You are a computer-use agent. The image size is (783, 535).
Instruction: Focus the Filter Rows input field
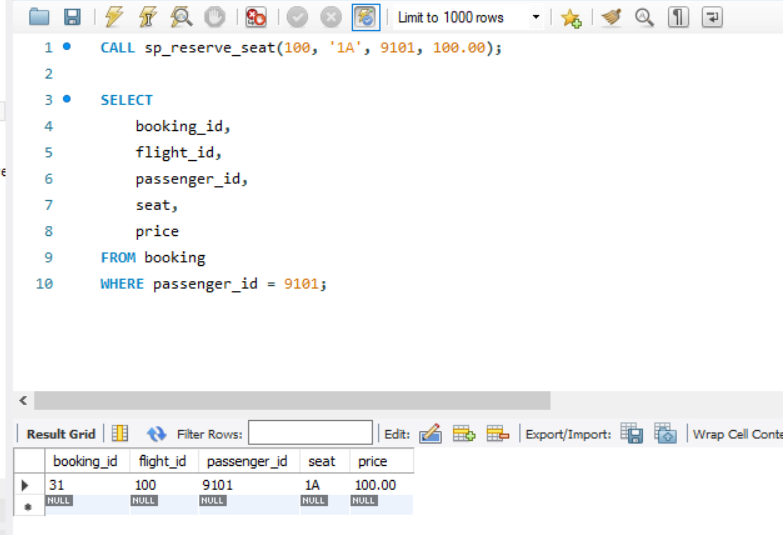[310, 432]
